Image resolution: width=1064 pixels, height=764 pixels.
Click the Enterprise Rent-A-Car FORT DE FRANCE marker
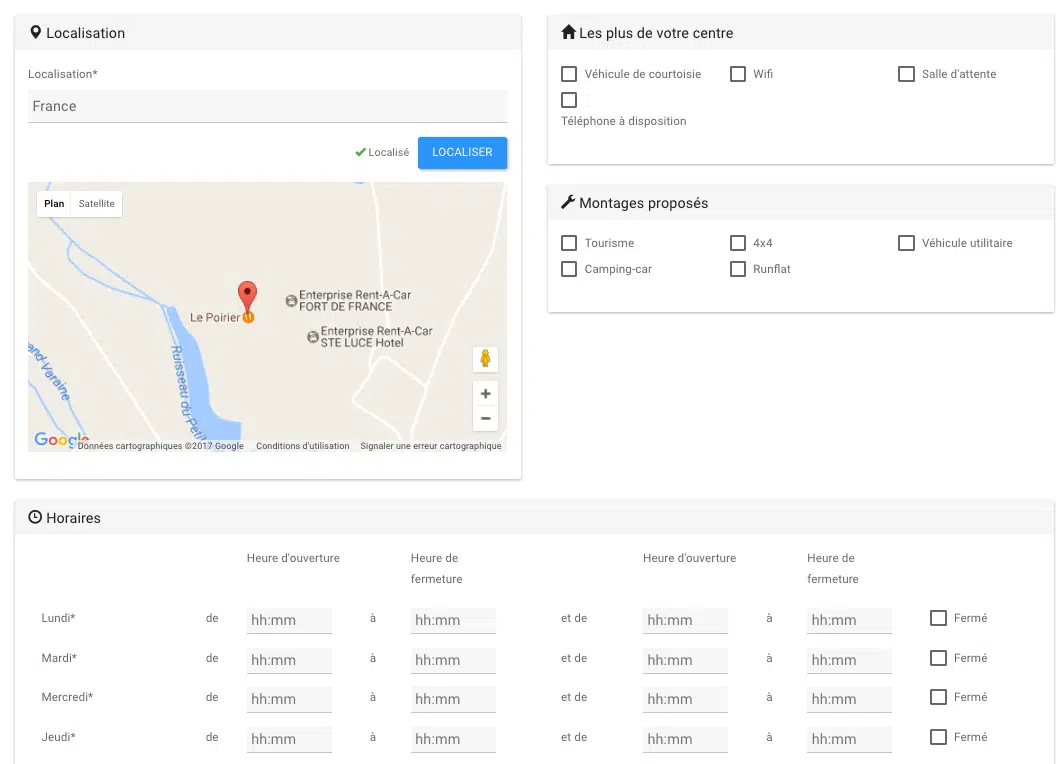[x=292, y=300]
